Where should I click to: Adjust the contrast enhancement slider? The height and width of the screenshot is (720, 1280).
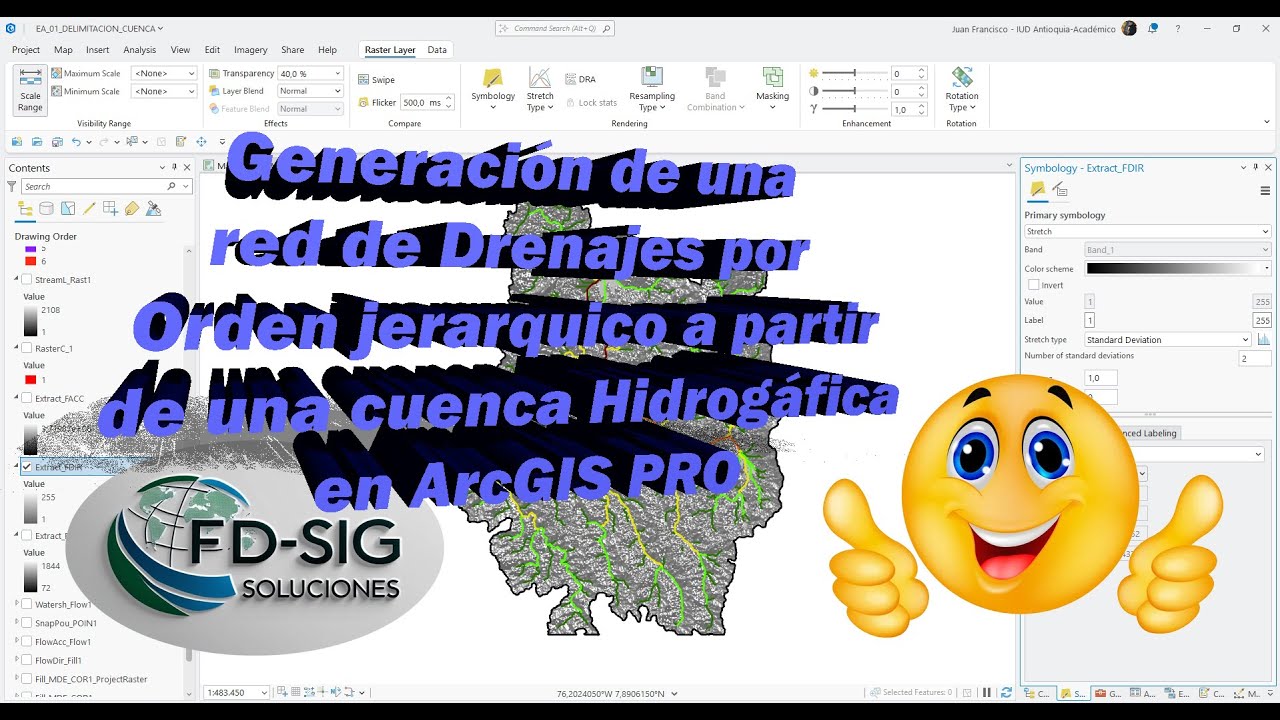[x=853, y=91]
